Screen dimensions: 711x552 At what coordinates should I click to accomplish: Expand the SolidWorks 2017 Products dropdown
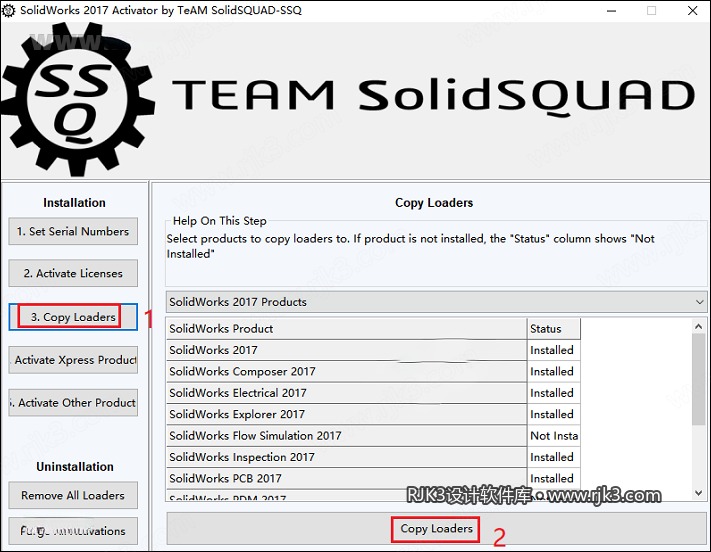click(436, 302)
